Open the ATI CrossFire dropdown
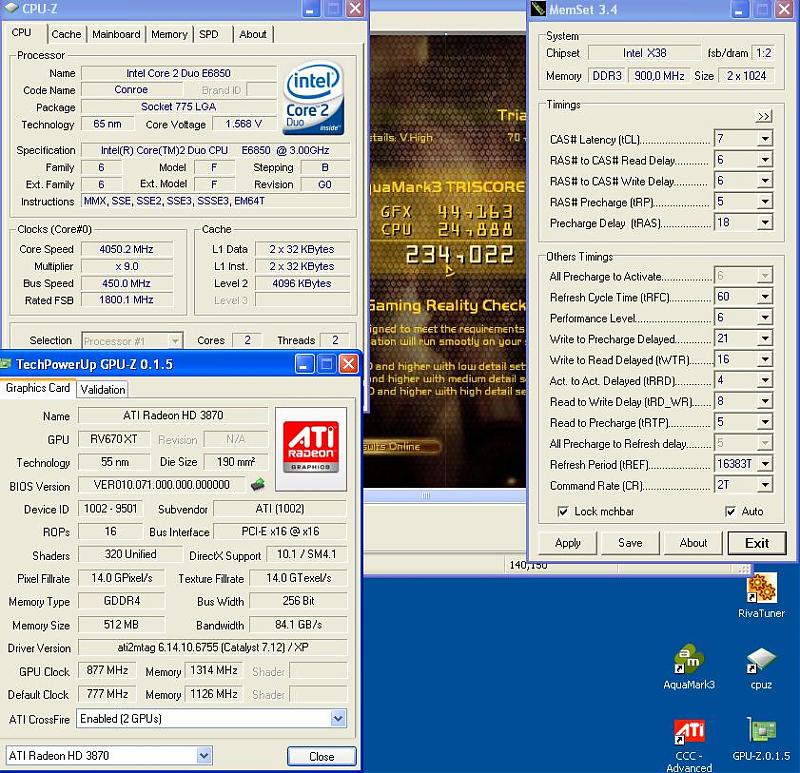Image resolution: width=800 pixels, height=773 pixels. click(x=338, y=718)
